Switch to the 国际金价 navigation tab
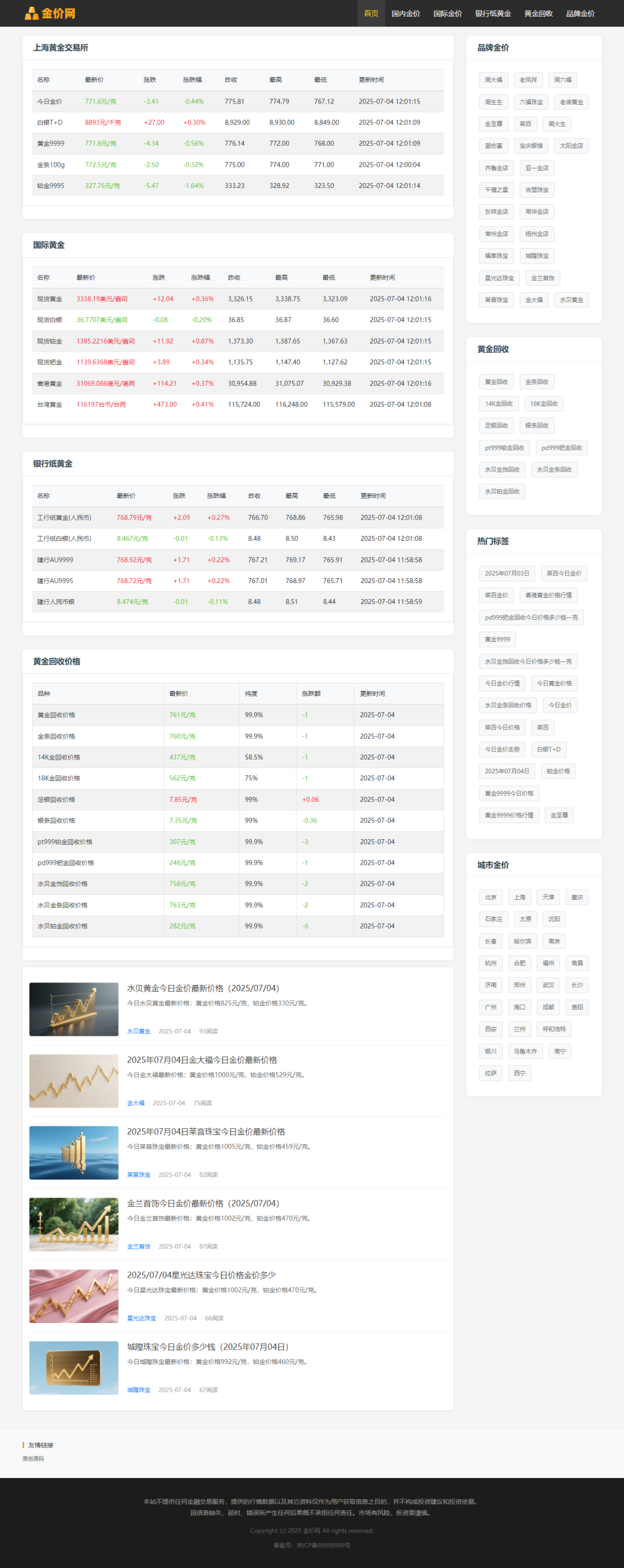Screen dimensions: 624x1568 pos(447,13)
